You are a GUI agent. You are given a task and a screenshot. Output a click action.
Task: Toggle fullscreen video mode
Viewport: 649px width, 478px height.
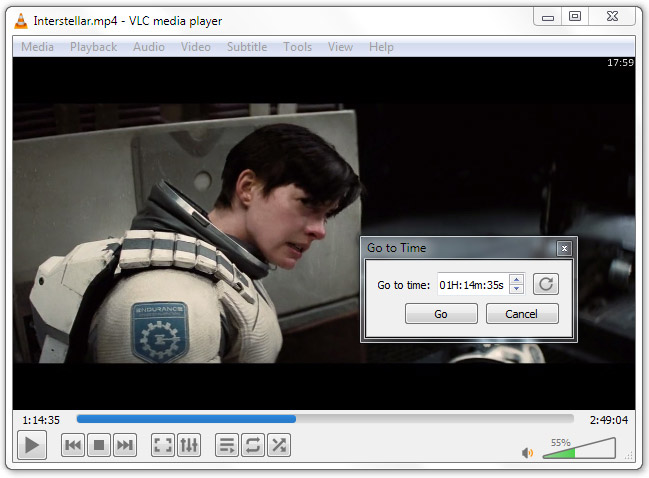(163, 446)
